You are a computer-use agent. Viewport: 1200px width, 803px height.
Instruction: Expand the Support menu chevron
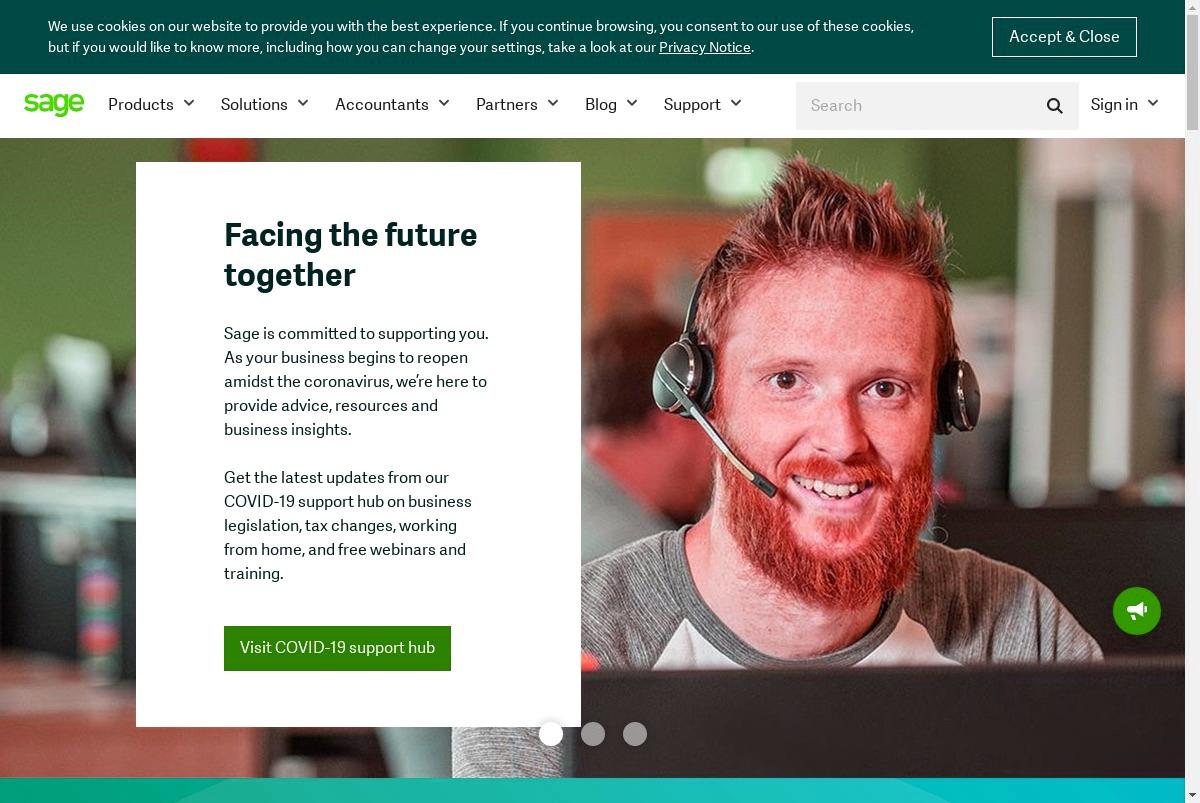pyautogui.click(x=736, y=103)
